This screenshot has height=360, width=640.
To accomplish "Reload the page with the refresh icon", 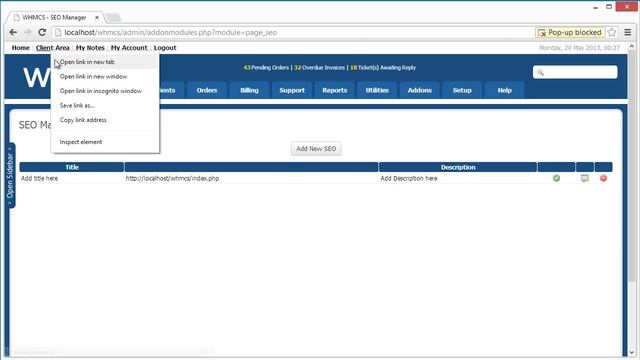I will pyautogui.click(x=42, y=32).
